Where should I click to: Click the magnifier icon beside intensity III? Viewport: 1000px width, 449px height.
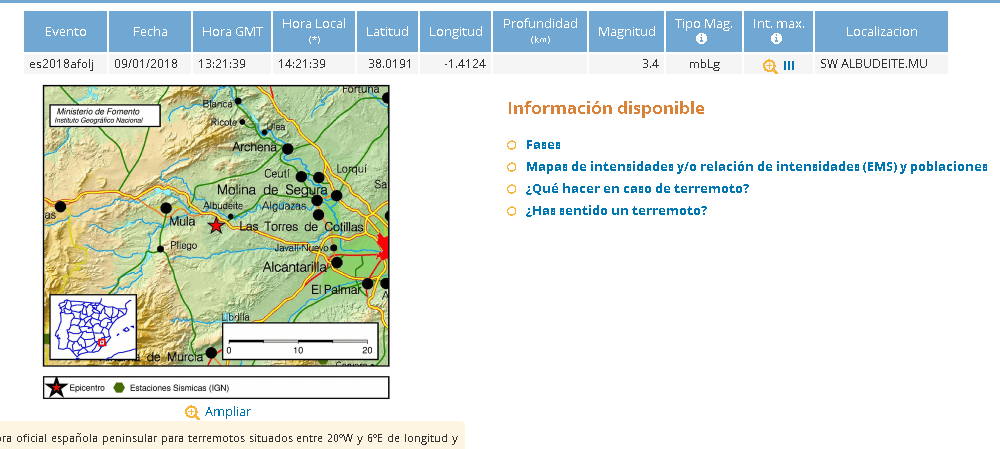(769, 65)
